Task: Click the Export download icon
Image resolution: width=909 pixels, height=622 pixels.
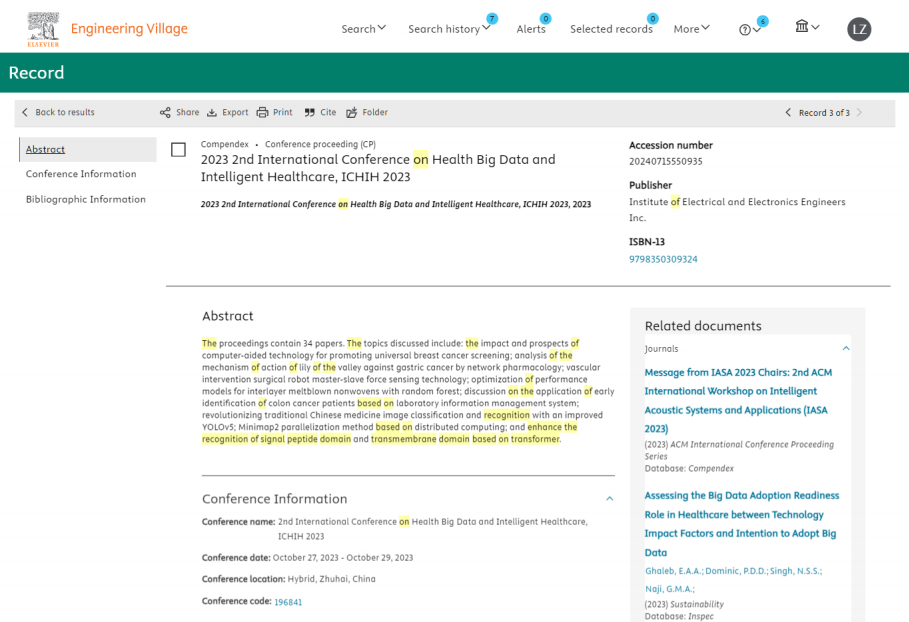Action: (x=212, y=112)
